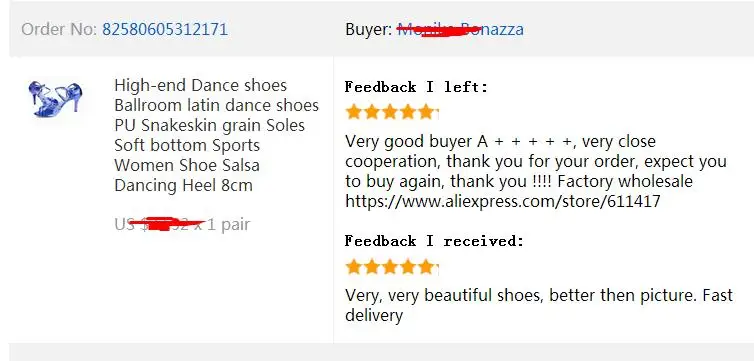754x361 pixels.
Task: Click fifth star under Feedback I received
Action: point(426,267)
